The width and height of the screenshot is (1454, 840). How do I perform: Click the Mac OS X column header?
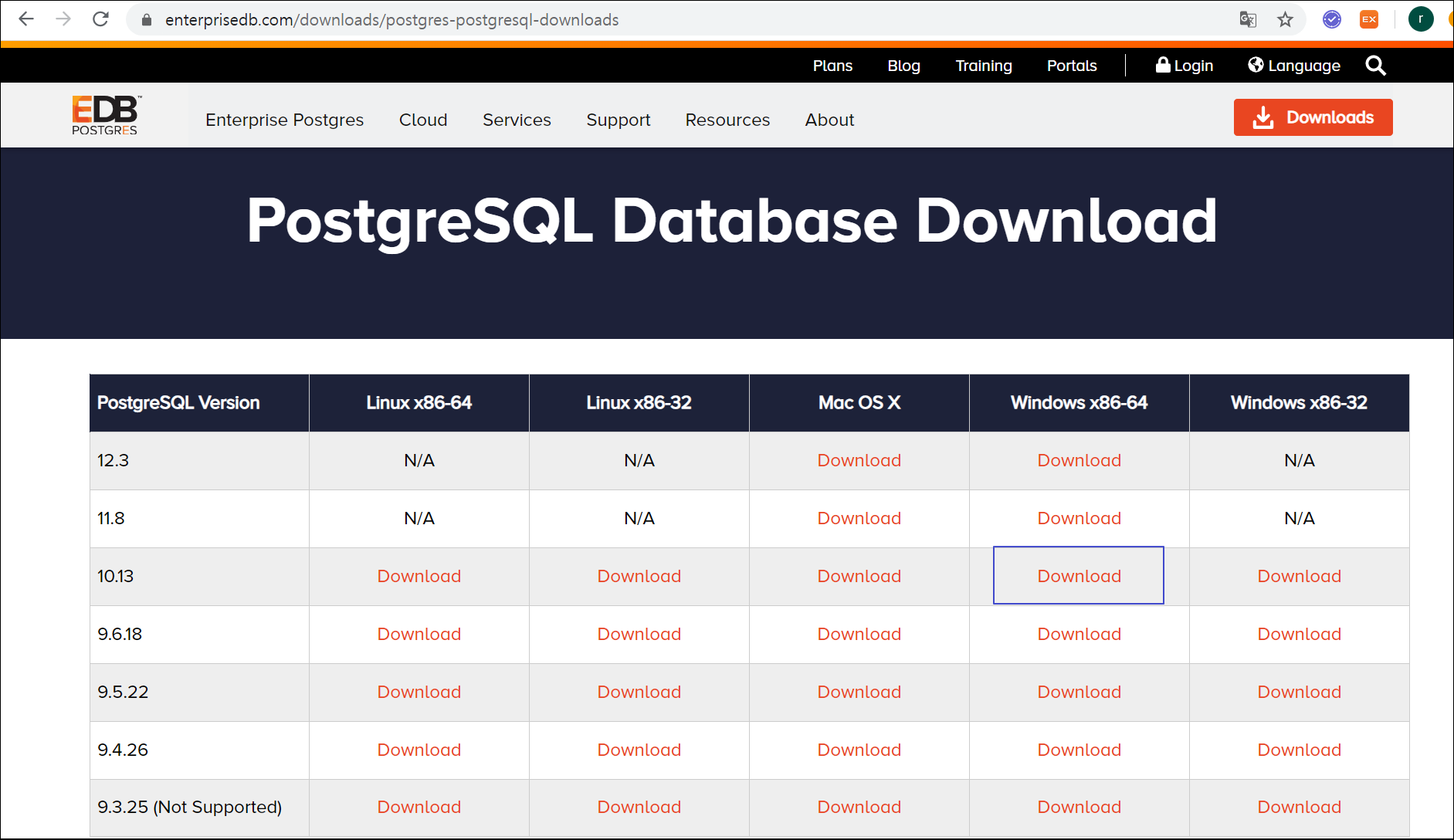coord(859,403)
